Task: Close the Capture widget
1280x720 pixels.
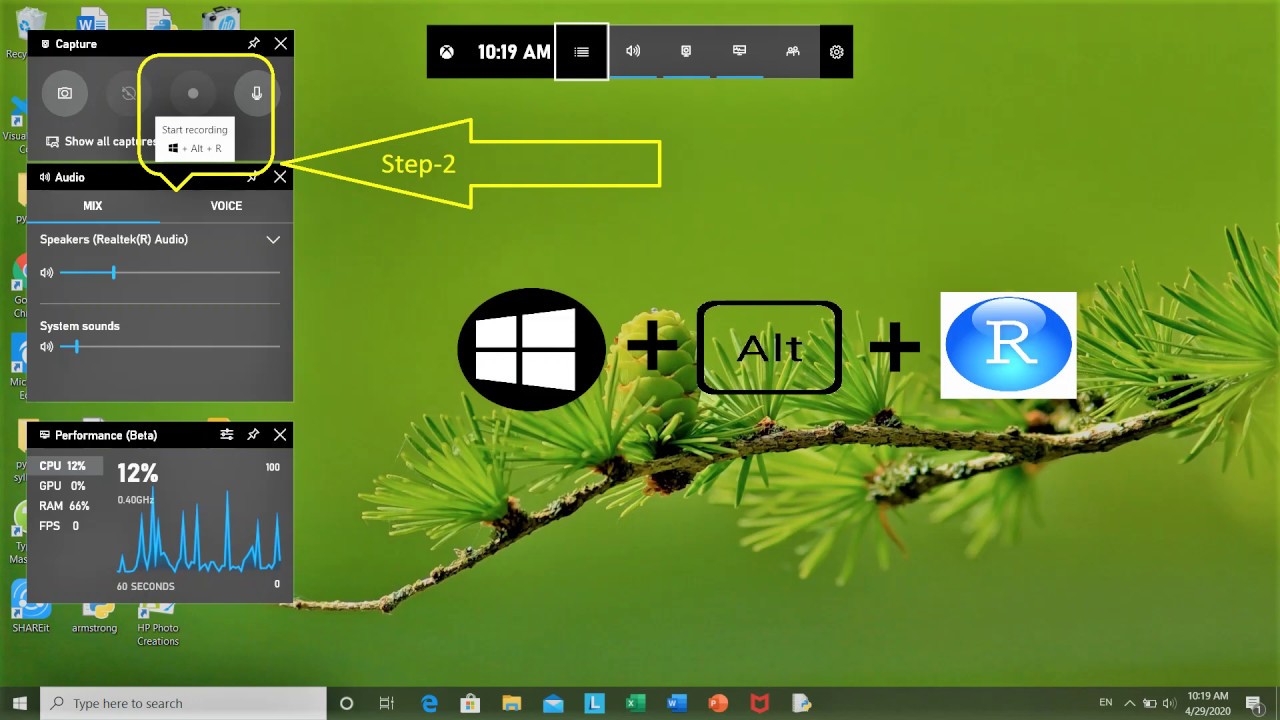Action: [x=281, y=44]
